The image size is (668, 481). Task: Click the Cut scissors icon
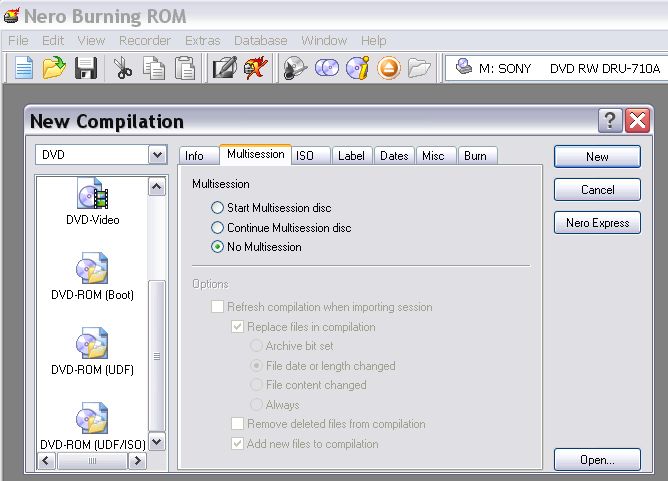tap(123, 68)
